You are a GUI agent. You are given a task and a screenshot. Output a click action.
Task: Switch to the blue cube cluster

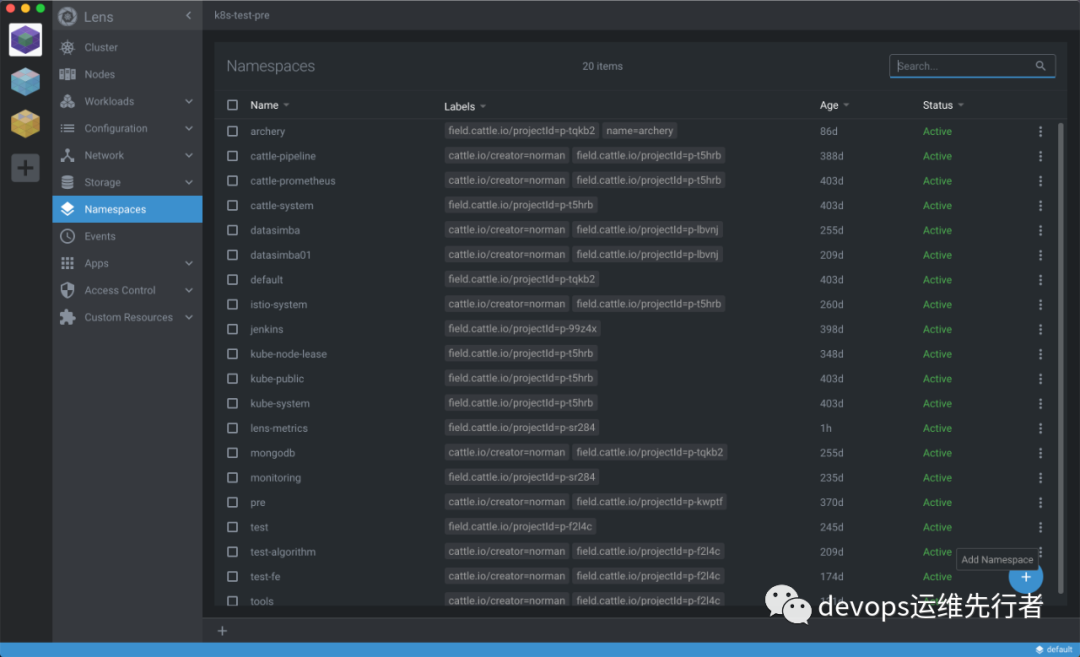tap(25, 82)
